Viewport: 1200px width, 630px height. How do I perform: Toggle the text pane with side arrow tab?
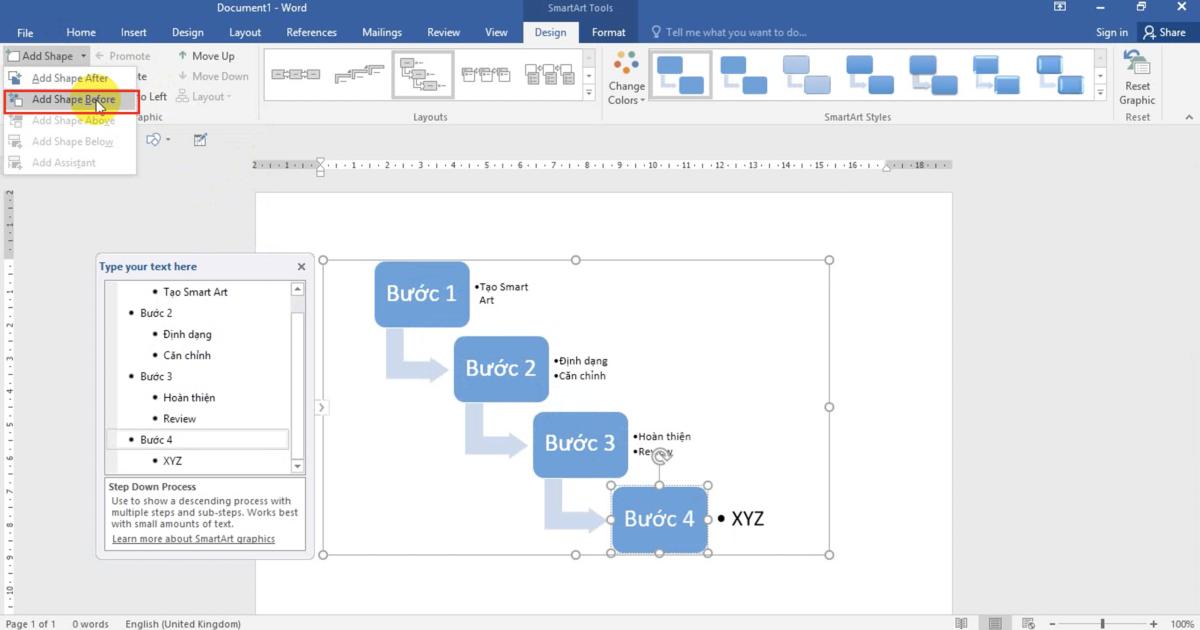pyautogui.click(x=321, y=407)
